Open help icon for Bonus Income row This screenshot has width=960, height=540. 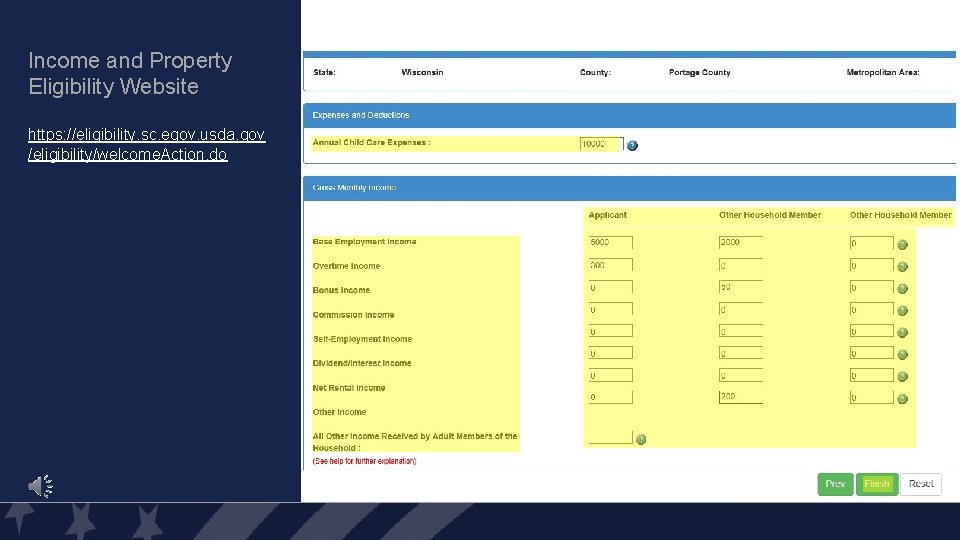(902, 289)
